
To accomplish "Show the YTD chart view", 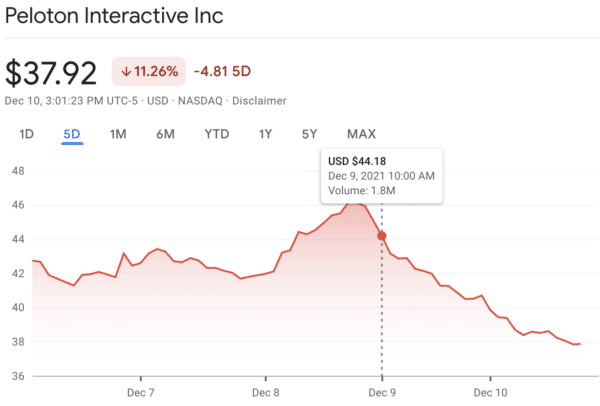I will pyautogui.click(x=217, y=134).
